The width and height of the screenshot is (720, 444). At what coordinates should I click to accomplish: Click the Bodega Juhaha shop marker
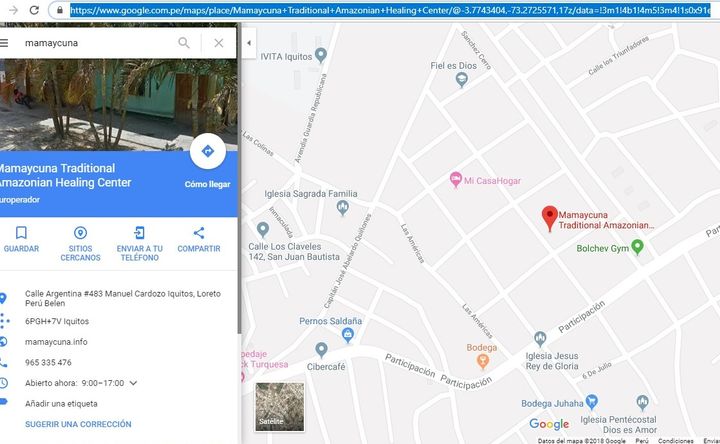pyautogui.click(x=592, y=402)
